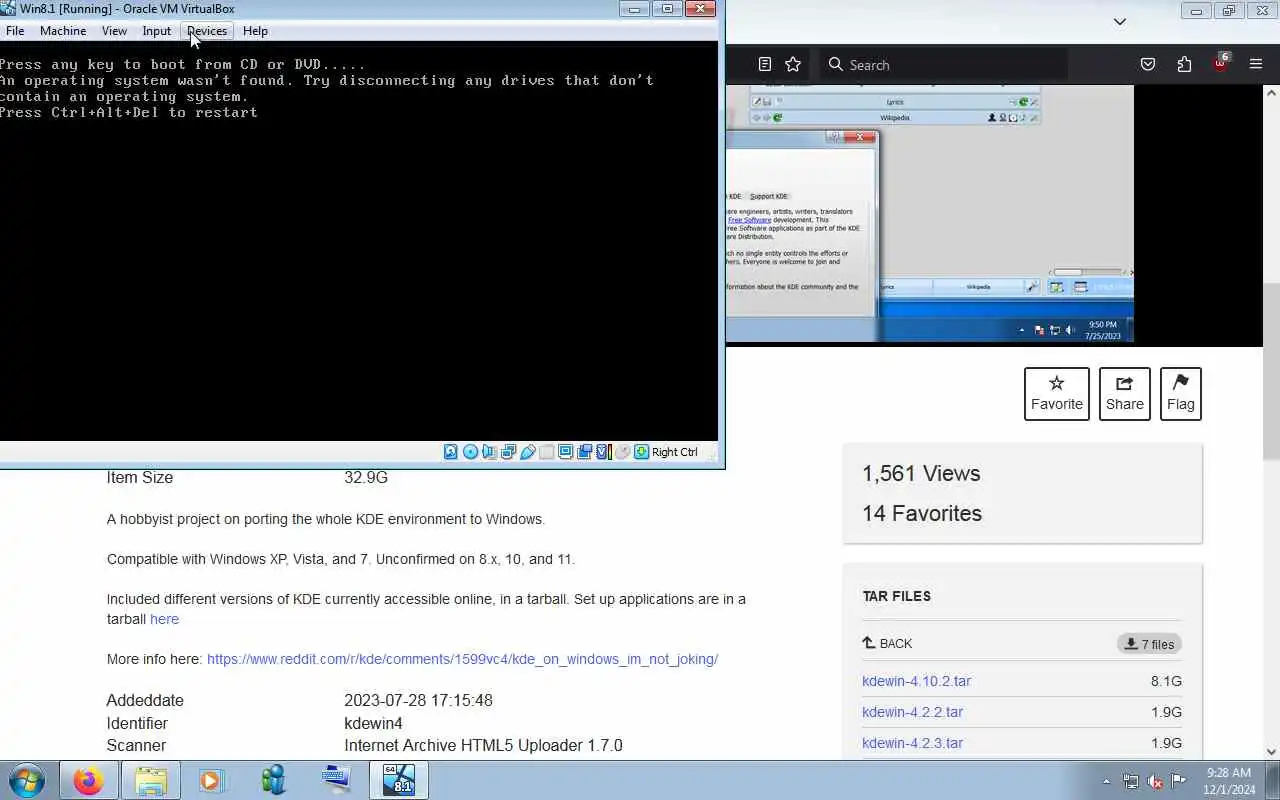
Task: Click the display settings icon in VM status bar
Action: coord(565,452)
